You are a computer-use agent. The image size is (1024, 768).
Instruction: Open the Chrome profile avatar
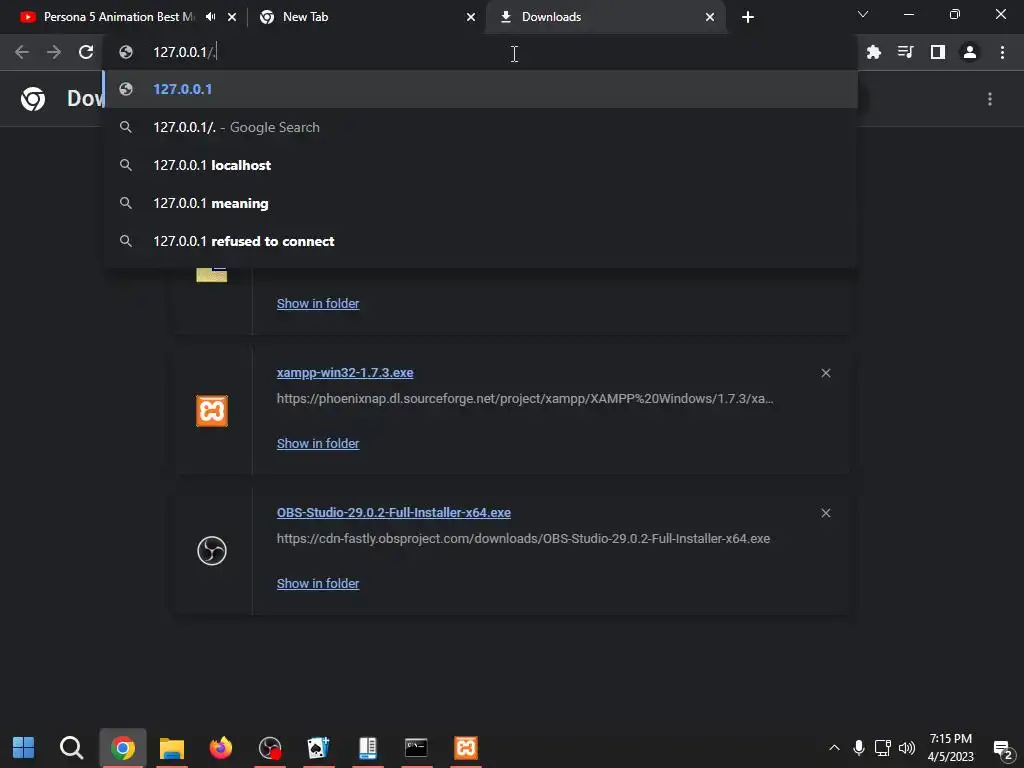[970, 52]
